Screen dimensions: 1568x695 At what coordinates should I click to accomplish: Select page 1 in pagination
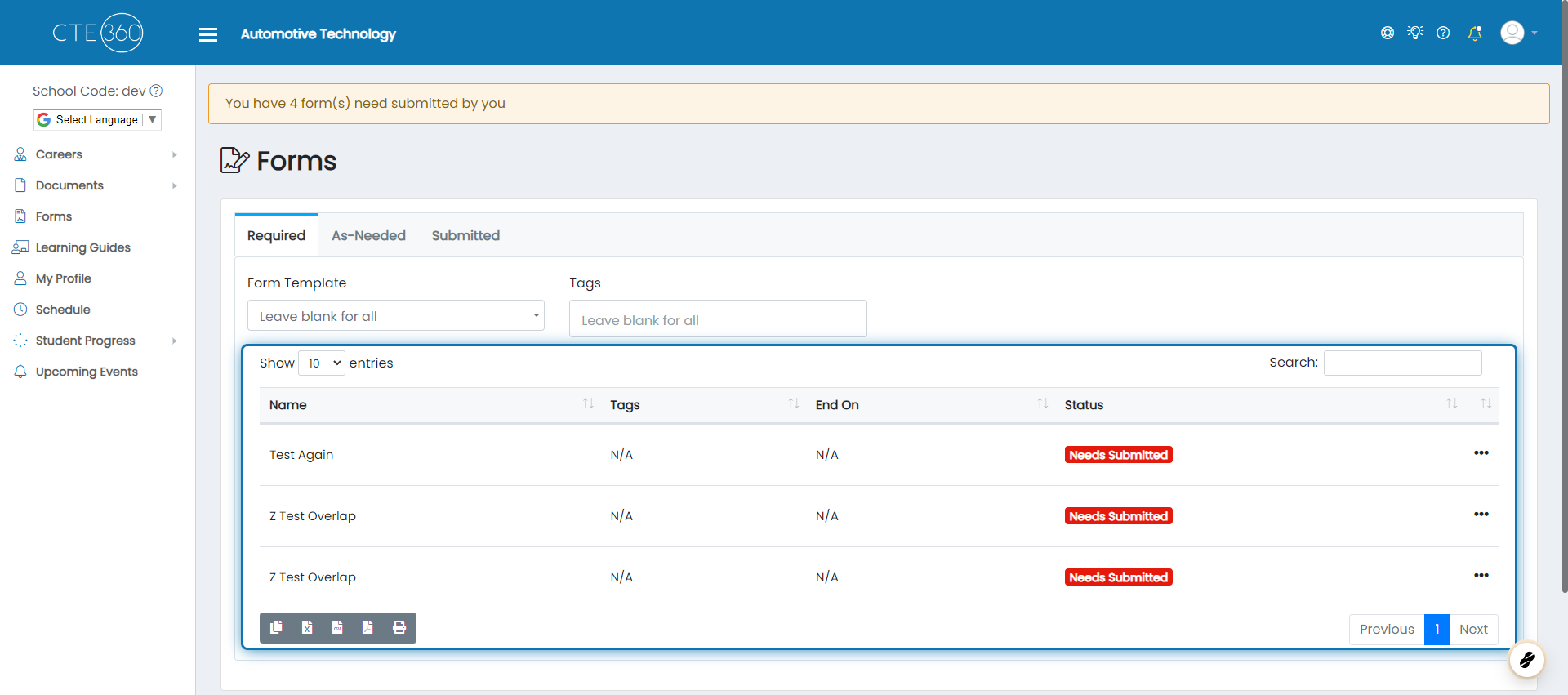pyautogui.click(x=1437, y=629)
